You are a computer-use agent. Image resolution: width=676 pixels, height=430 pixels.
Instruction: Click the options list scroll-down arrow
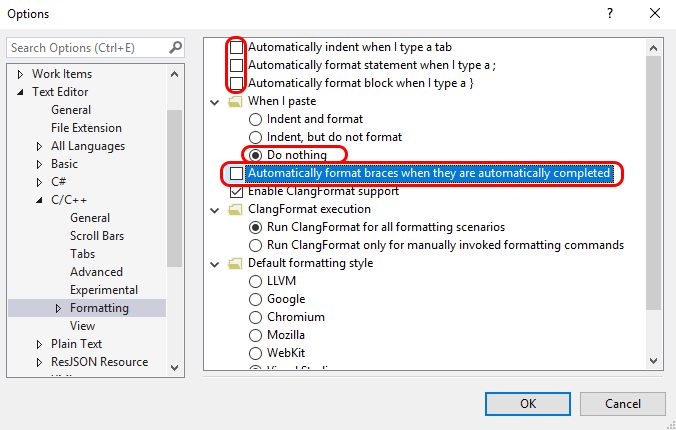654,361
